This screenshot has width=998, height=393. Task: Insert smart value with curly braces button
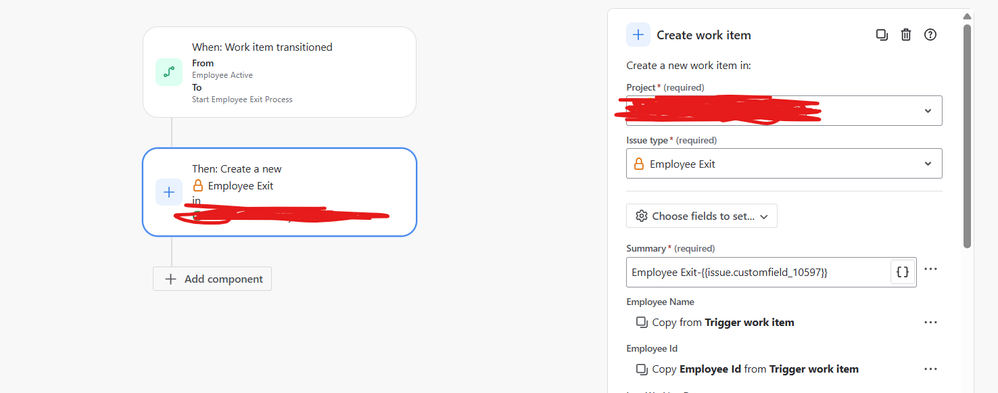pos(902,272)
